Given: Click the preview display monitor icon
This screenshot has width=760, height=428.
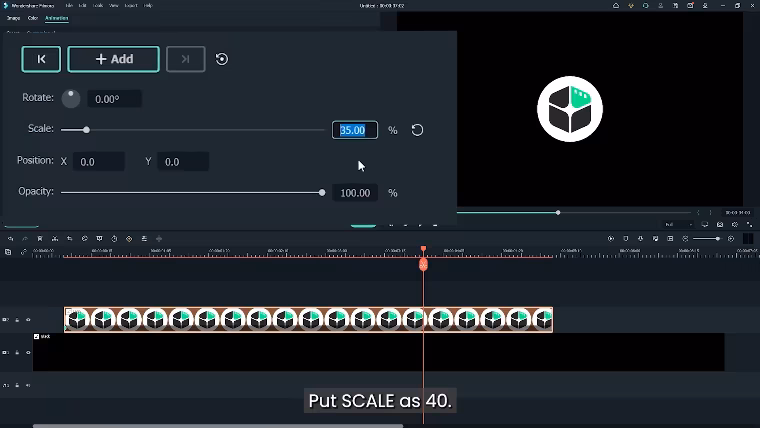Looking at the screenshot, I should coord(705,224).
